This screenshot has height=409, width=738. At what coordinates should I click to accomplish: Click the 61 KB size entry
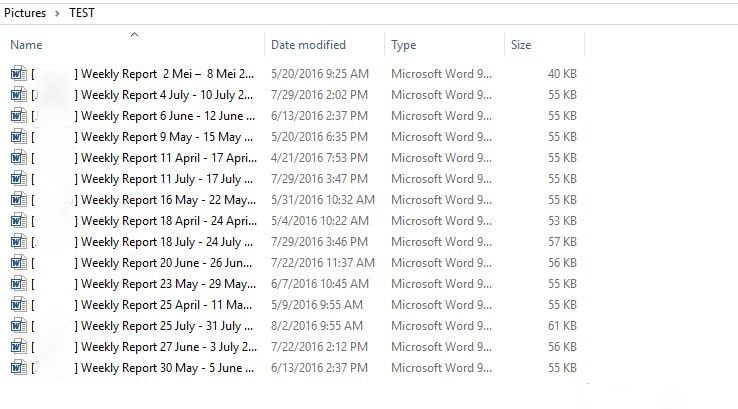coord(562,326)
